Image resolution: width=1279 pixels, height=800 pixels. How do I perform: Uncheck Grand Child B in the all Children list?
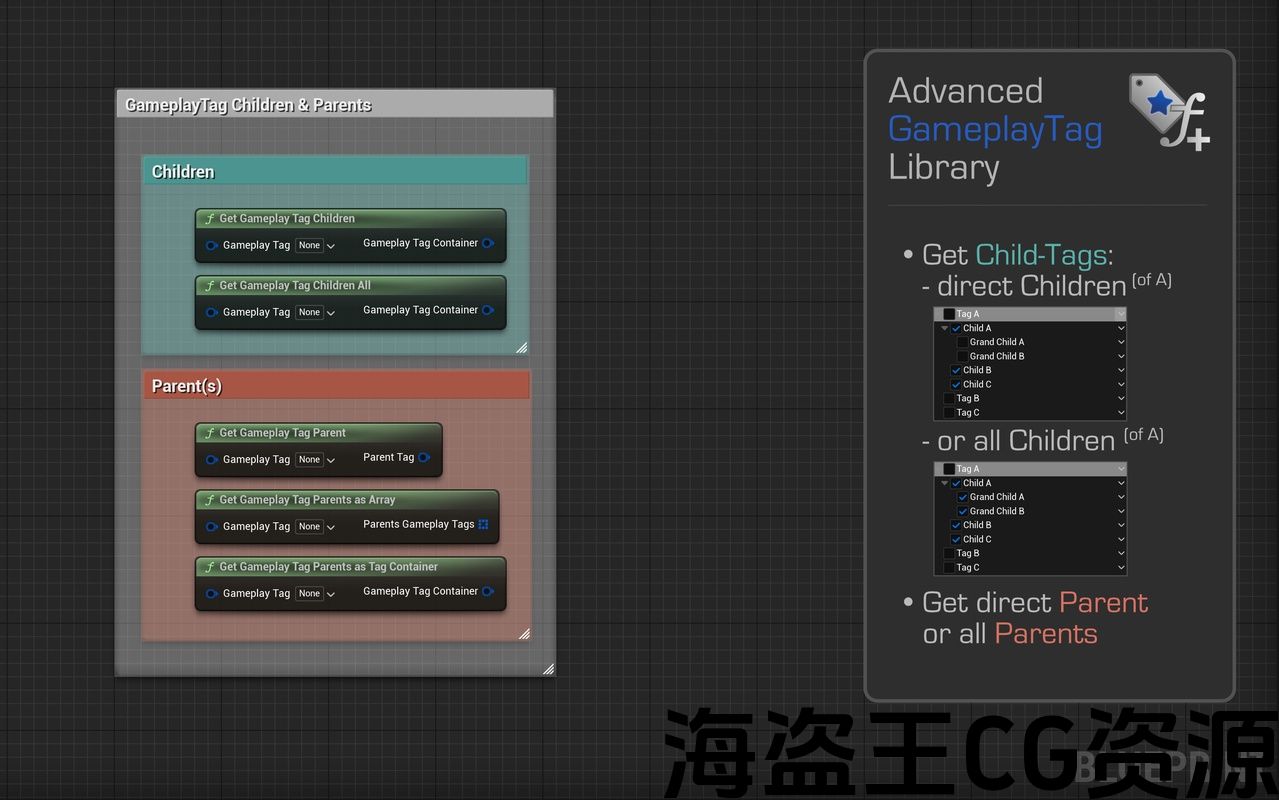(962, 511)
